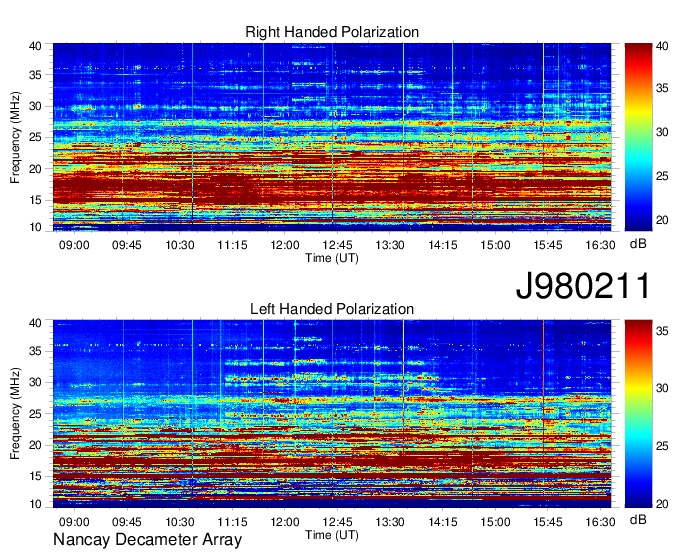Click 16:30 tick on top time axis
The width and height of the screenshot is (680, 552).
click(601, 245)
